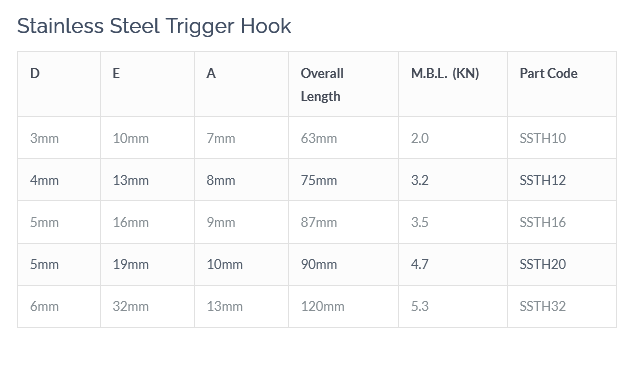Image resolution: width=627 pixels, height=373 pixels.
Task: Select the Part Code column header
Action: point(562,84)
